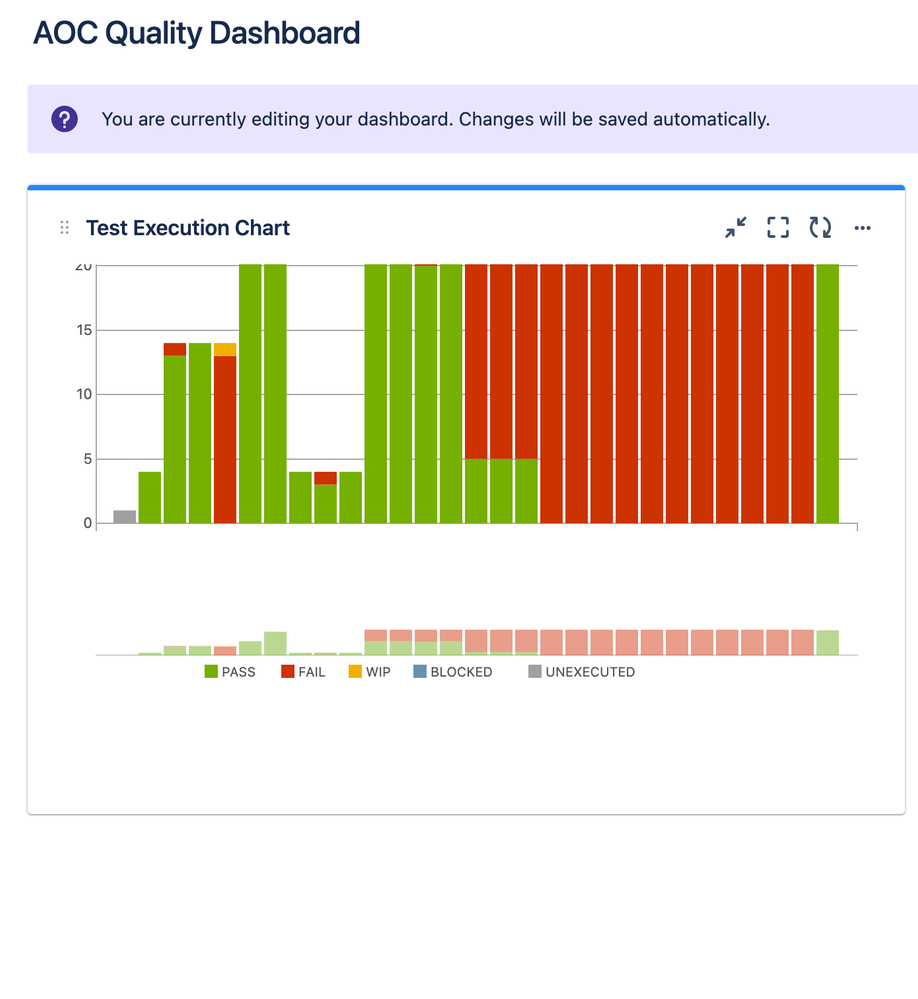This screenshot has height=999, width=918.
Task: Click the gray UNEXECUTED color swatch
Action: 535,672
